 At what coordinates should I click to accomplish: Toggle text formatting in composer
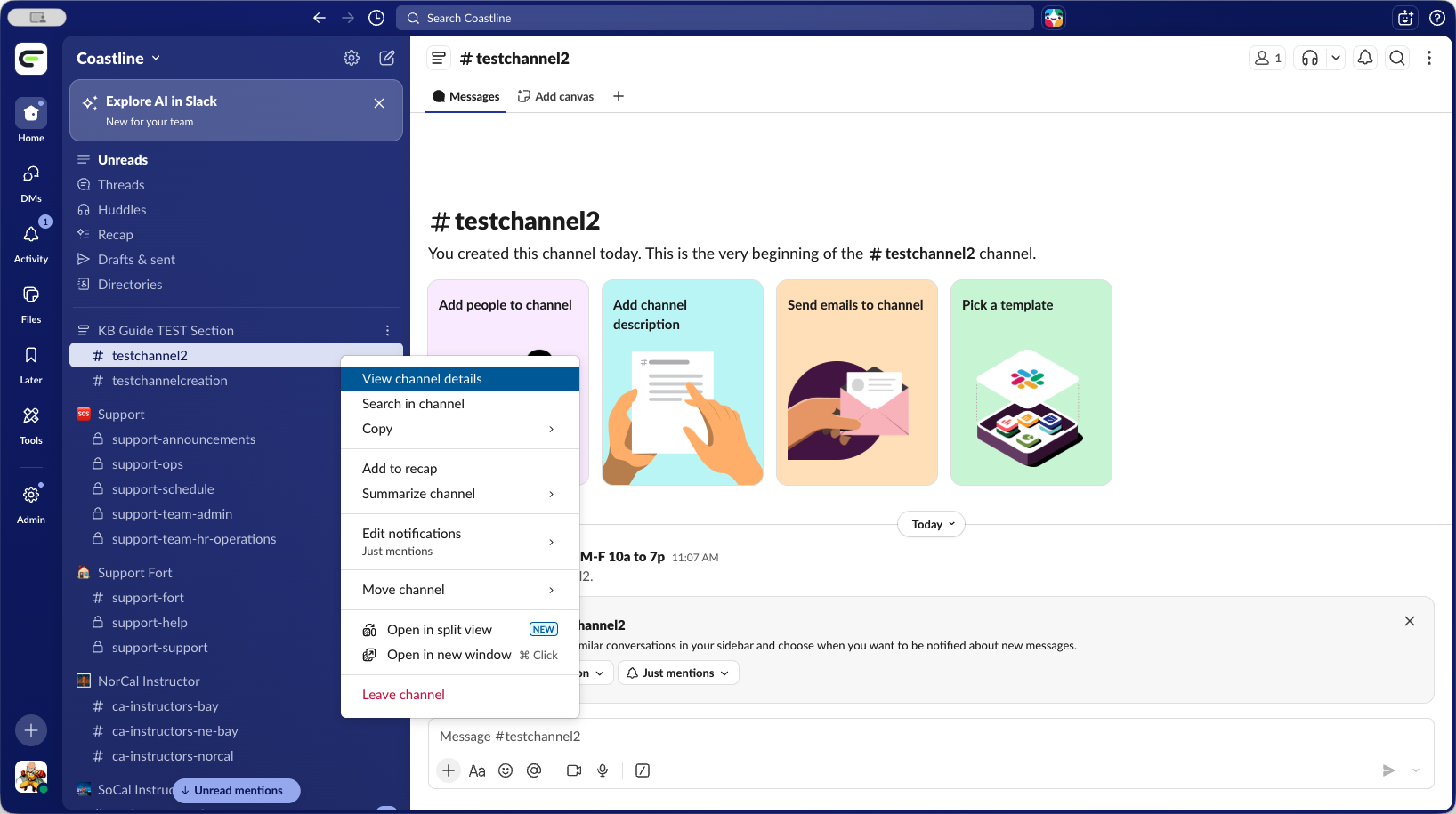click(x=477, y=770)
